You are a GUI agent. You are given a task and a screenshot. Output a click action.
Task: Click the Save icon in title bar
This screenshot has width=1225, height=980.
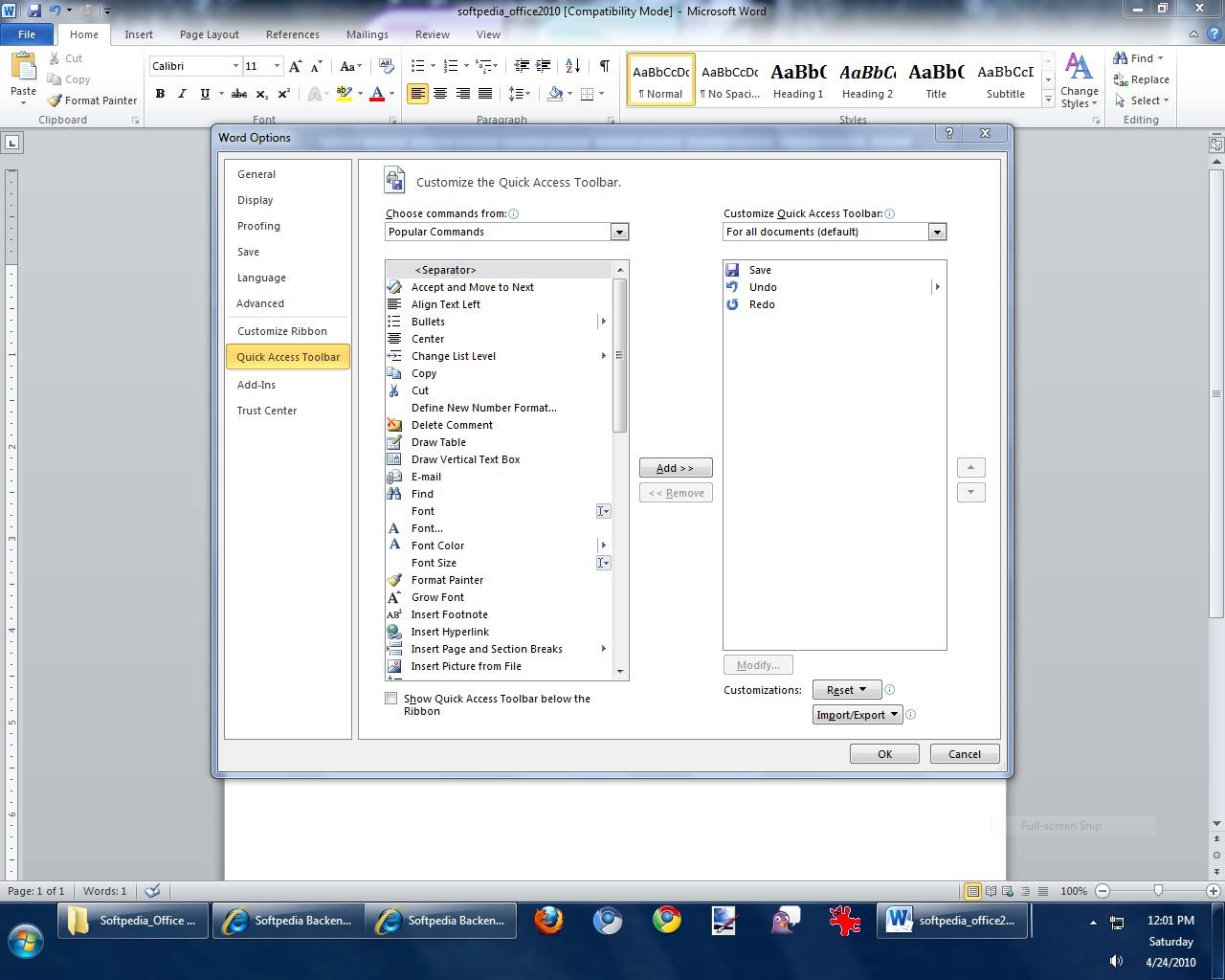click(x=34, y=11)
